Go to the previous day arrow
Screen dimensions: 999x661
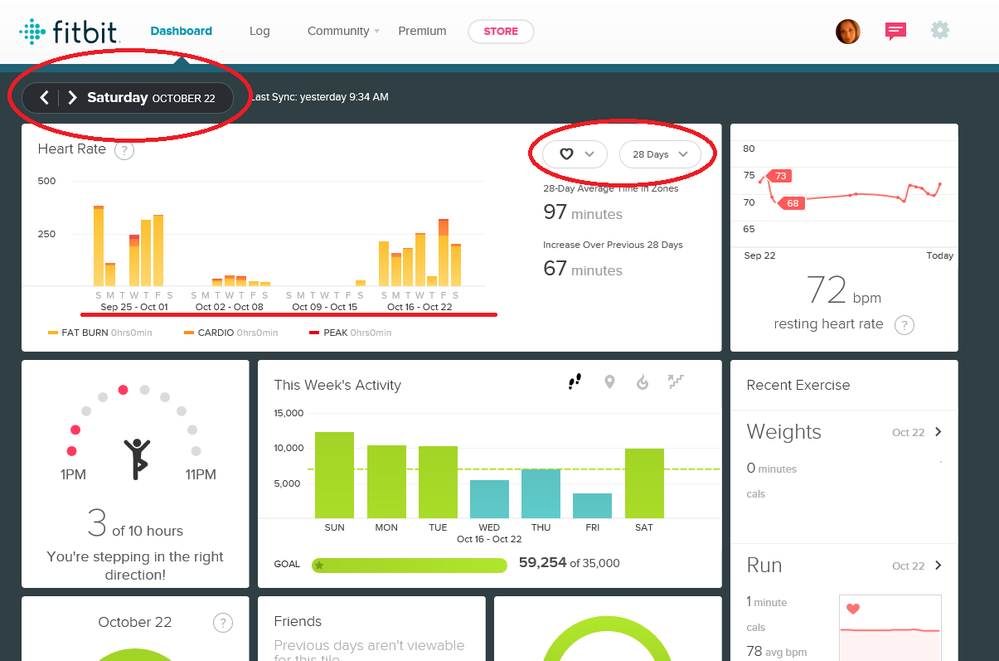pyautogui.click(x=44, y=98)
